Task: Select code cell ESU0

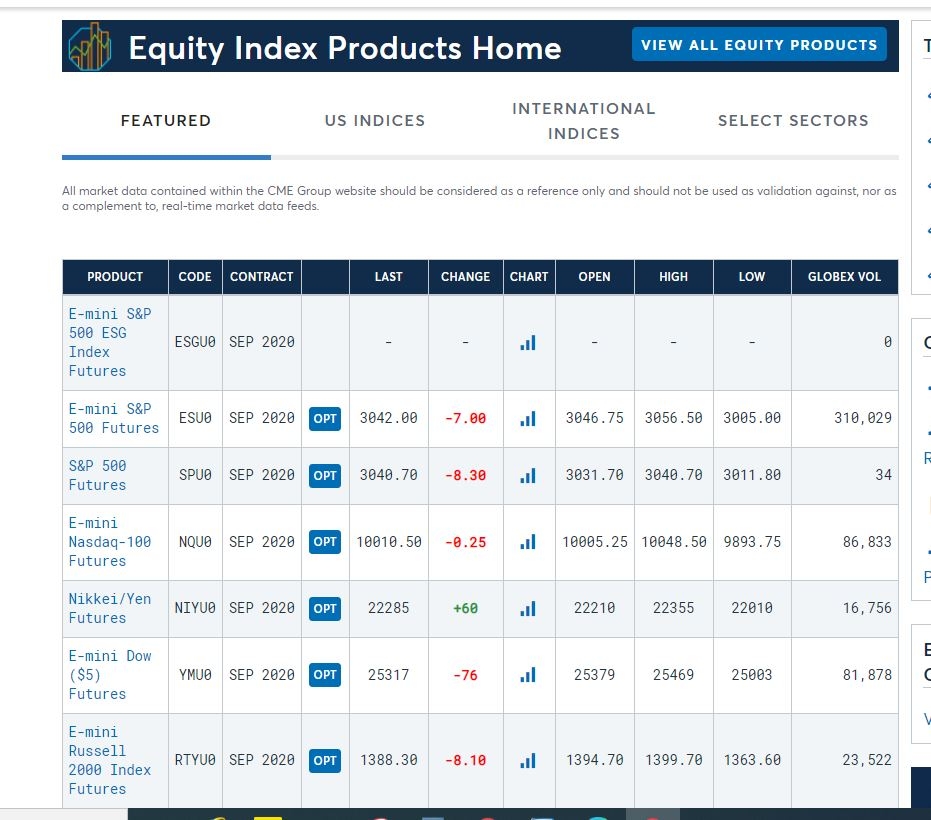Action: click(195, 419)
